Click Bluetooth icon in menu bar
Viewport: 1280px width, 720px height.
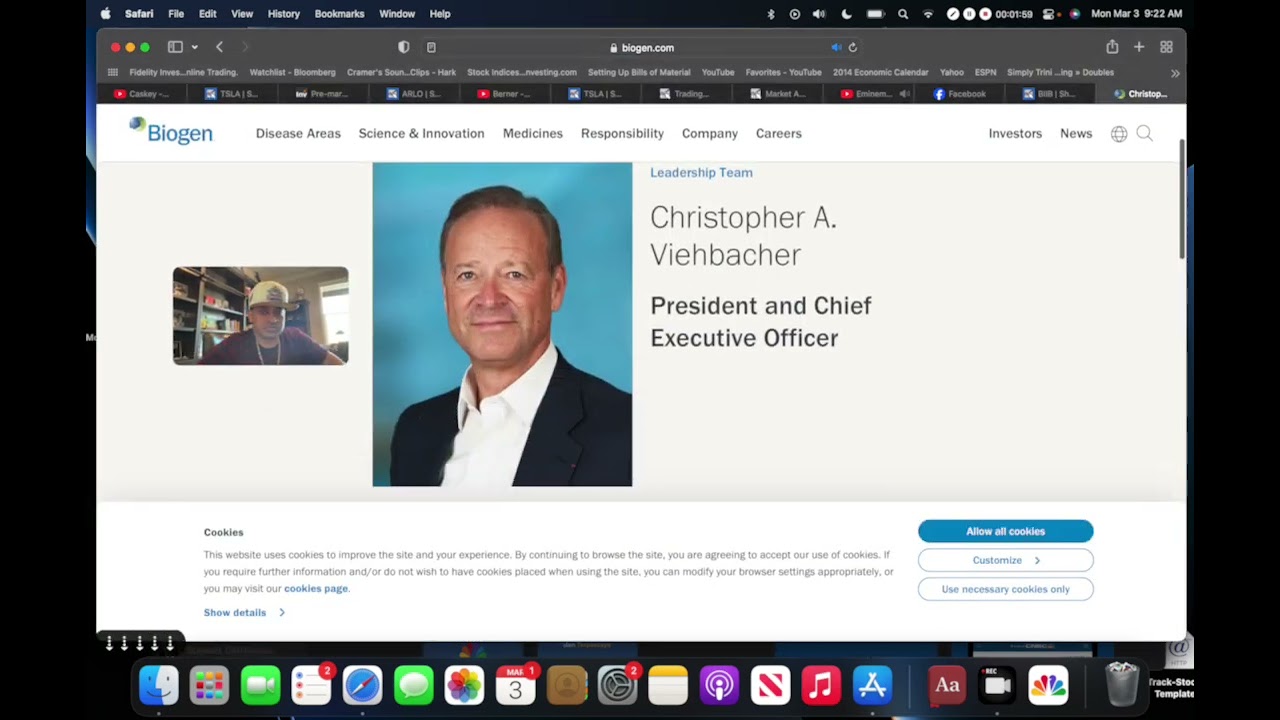pos(770,14)
